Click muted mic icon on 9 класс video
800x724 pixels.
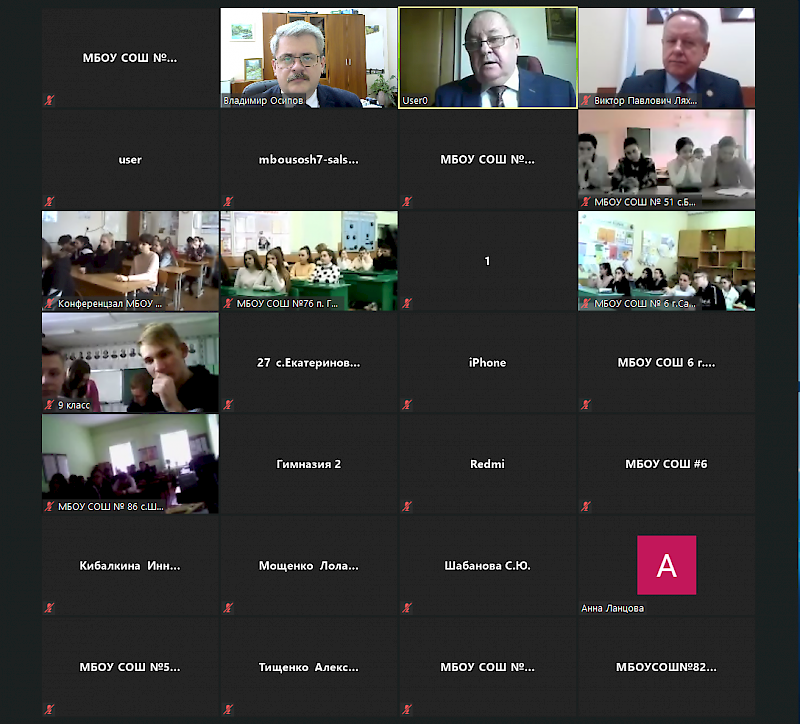tap(49, 405)
